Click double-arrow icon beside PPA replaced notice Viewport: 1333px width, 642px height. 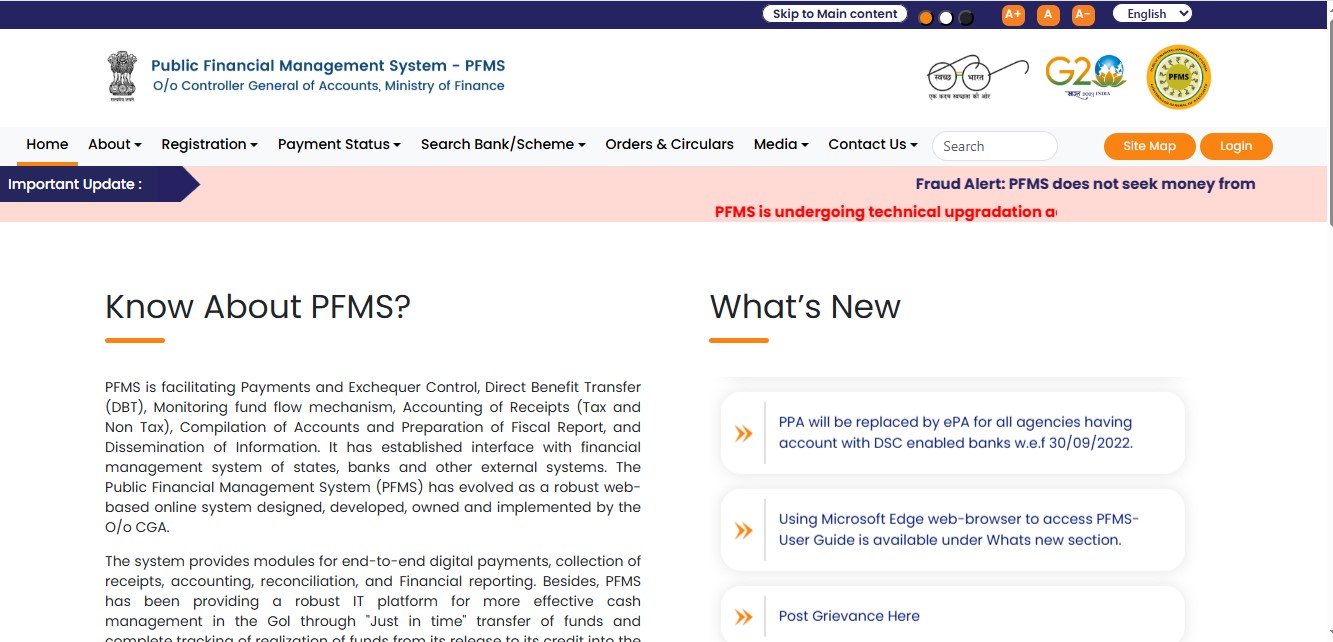coord(743,433)
